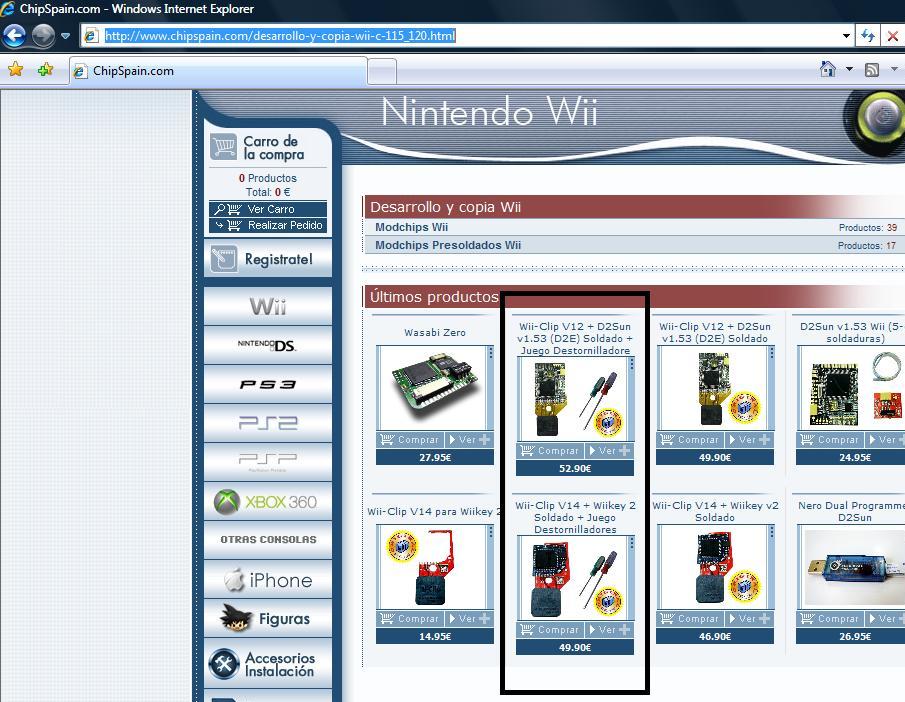Click the Wii-Clip V14 para Wiikey image
Viewport: 905px width, 702px height.
click(x=435, y=567)
